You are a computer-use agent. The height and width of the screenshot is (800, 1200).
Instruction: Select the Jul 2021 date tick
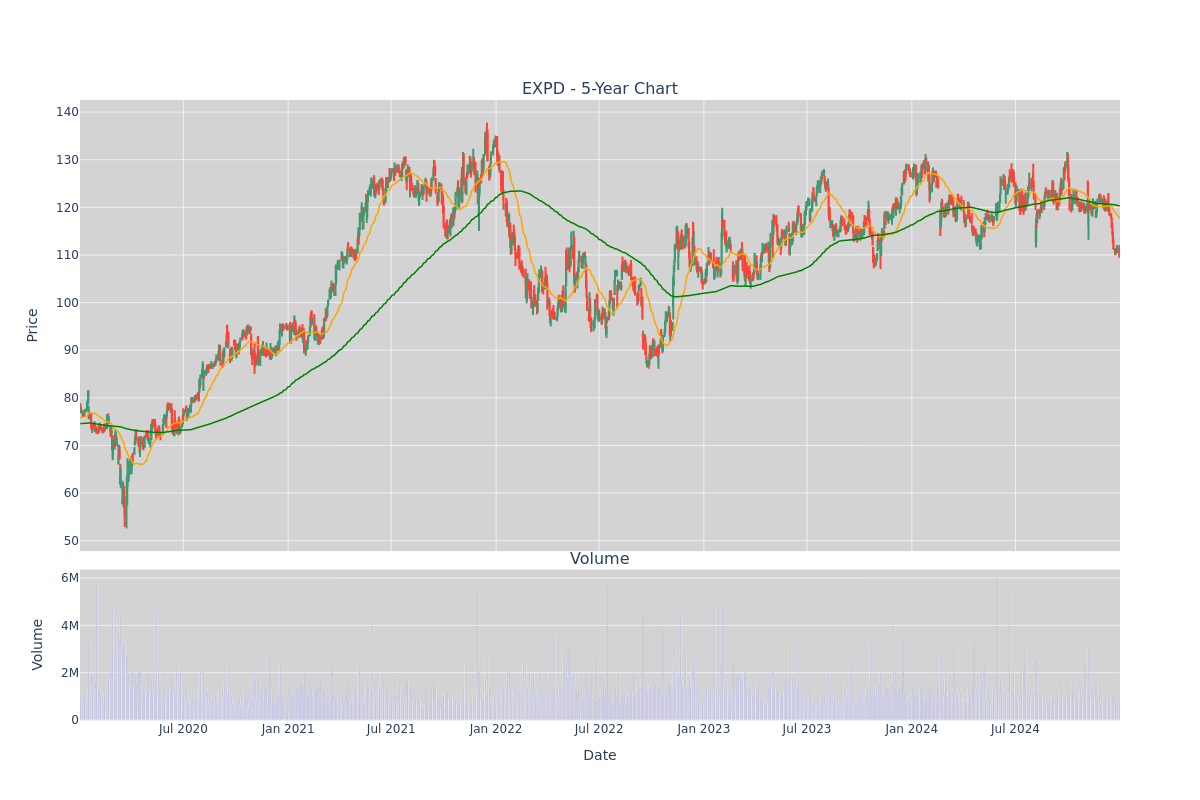tap(391, 729)
